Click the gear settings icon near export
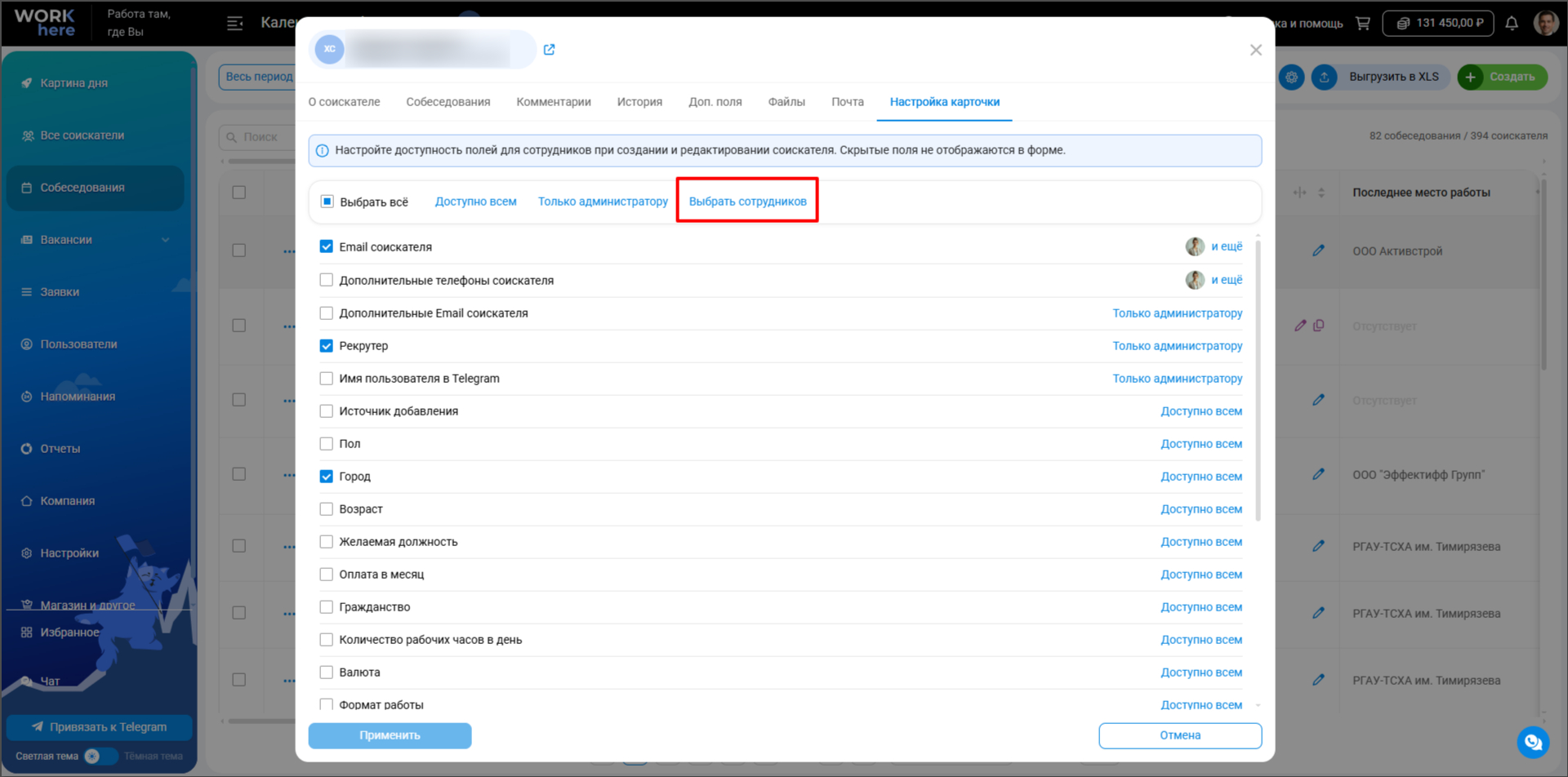 [x=1291, y=77]
